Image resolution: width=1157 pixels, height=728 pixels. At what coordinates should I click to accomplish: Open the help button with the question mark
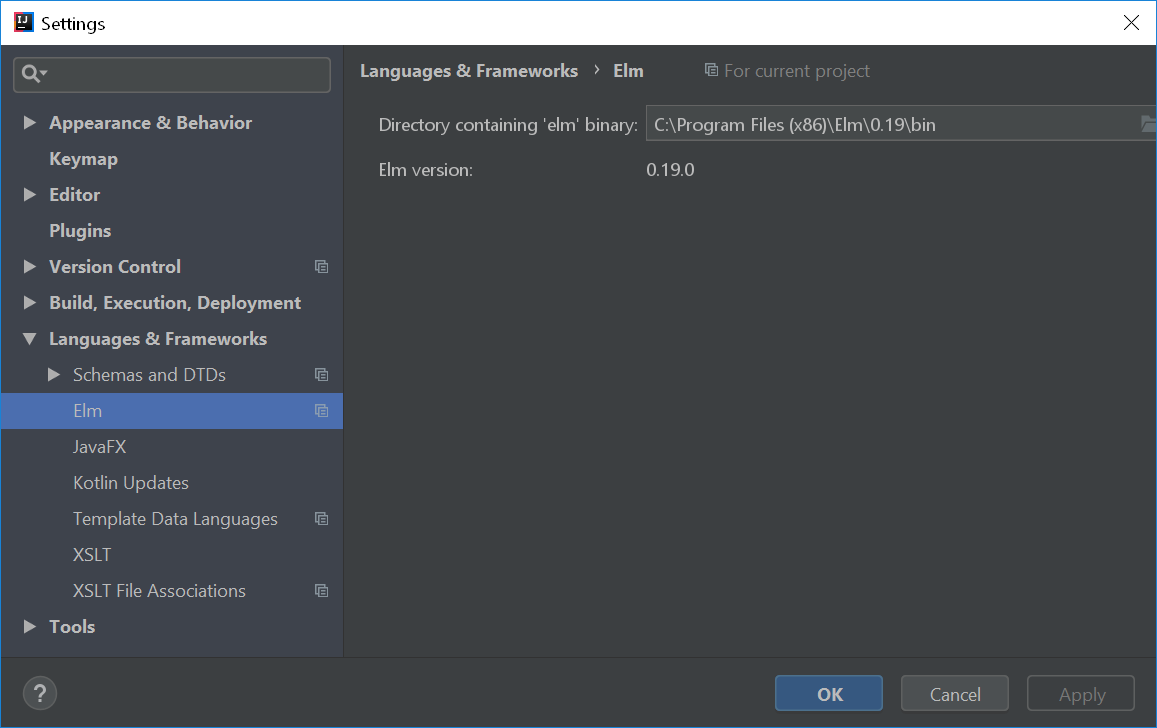click(39, 693)
